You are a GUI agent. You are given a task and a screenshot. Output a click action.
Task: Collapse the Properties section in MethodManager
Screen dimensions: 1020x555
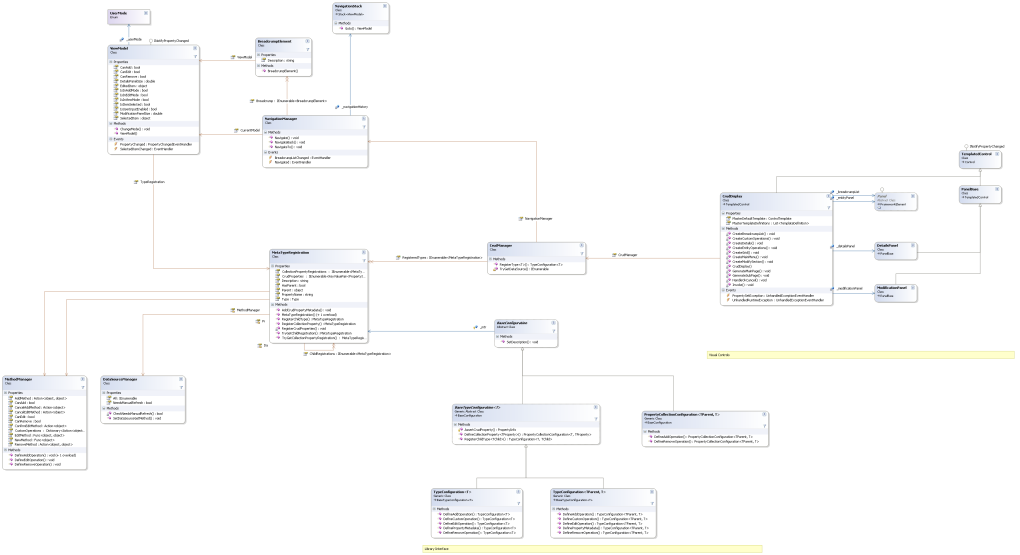tap(6, 392)
